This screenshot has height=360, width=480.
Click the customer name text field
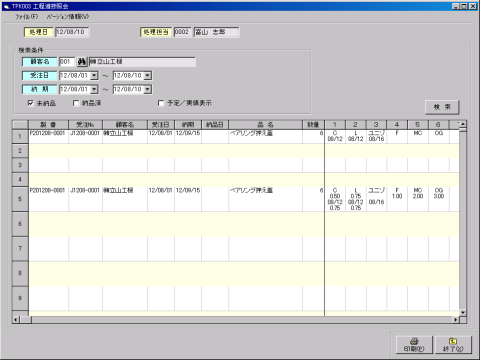coord(142,62)
